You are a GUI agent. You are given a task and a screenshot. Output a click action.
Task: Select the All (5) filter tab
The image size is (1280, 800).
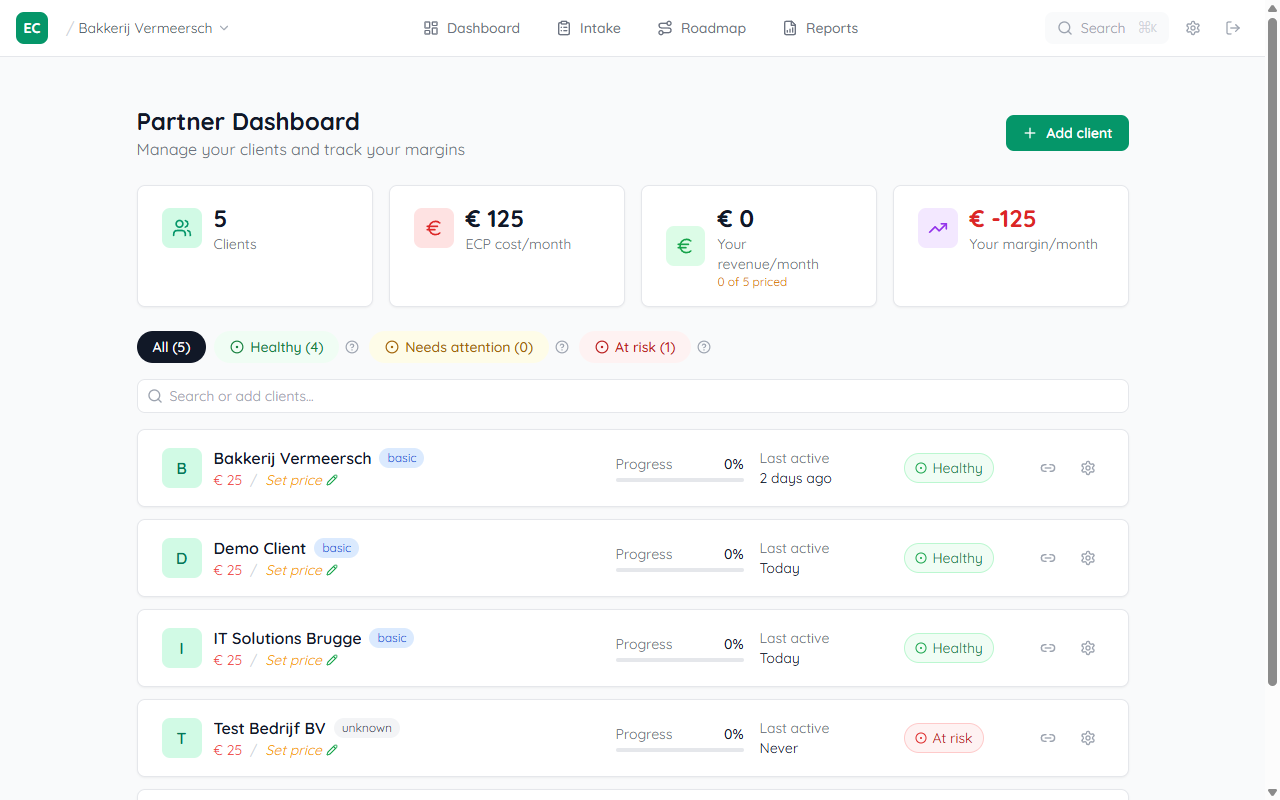(171, 347)
